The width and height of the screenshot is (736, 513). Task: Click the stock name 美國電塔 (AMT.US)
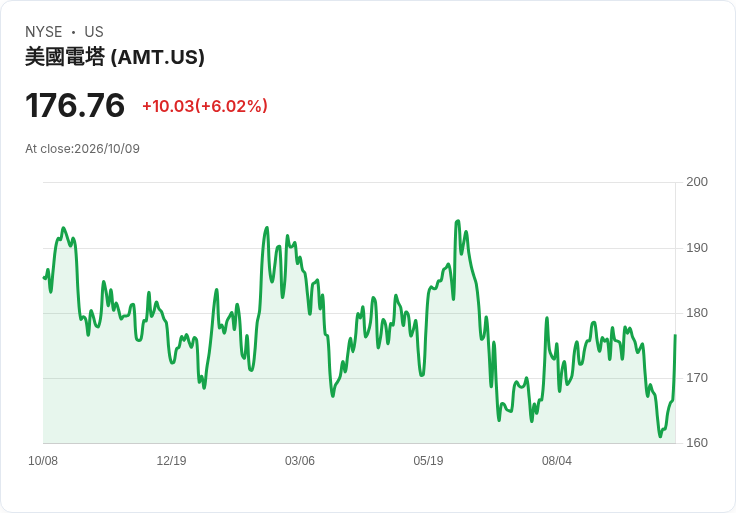(x=115, y=57)
